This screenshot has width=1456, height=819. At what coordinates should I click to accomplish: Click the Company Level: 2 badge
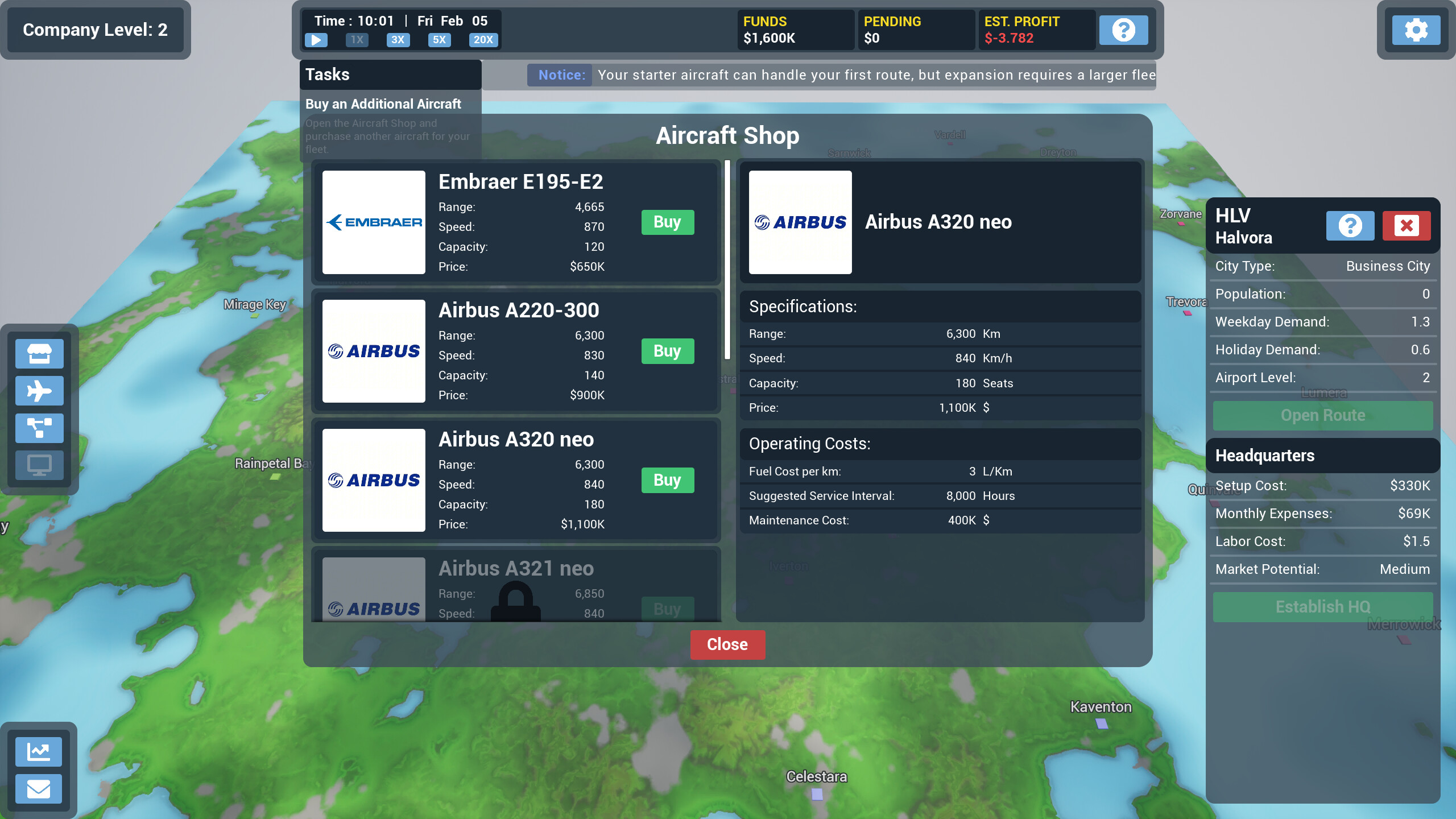(x=95, y=30)
